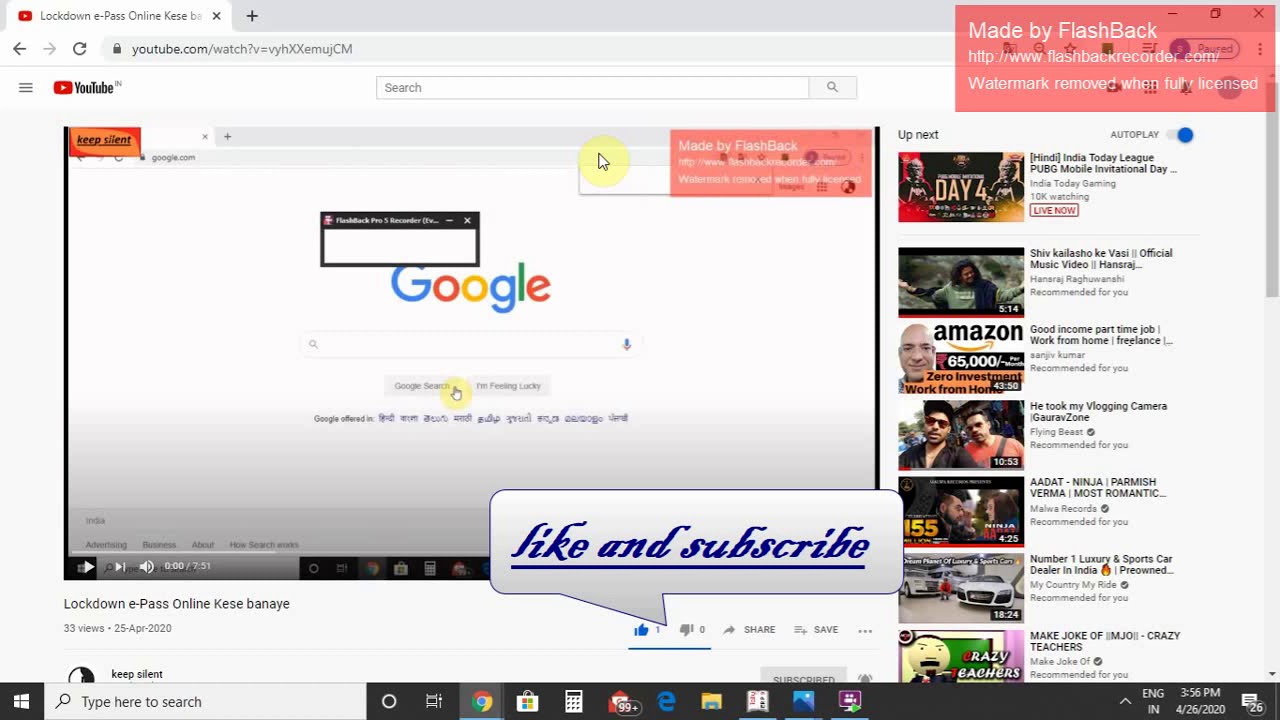Open Shiv kailasho ke Vasi video thumbnail
This screenshot has height=720, width=1280.
(x=961, y=282)
